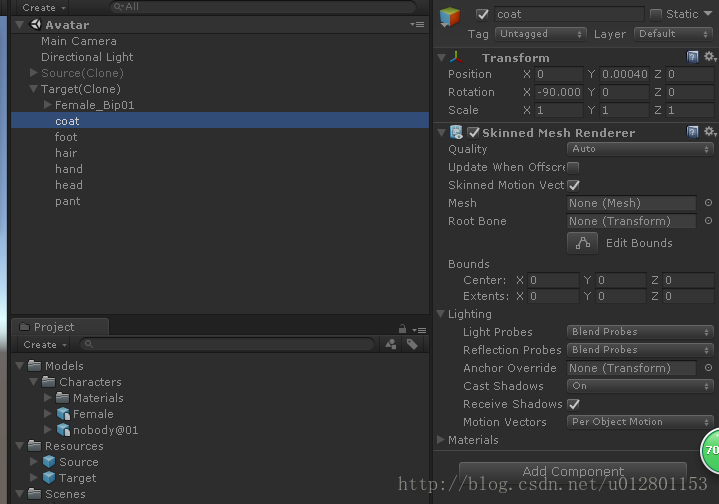Screen dimensions: 719x504
Task: Open Transform component gear settings menu
Action: click(x=709, y=56)
